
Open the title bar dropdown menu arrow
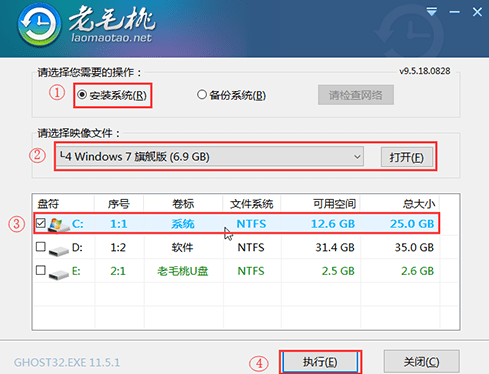coord(432,12)
